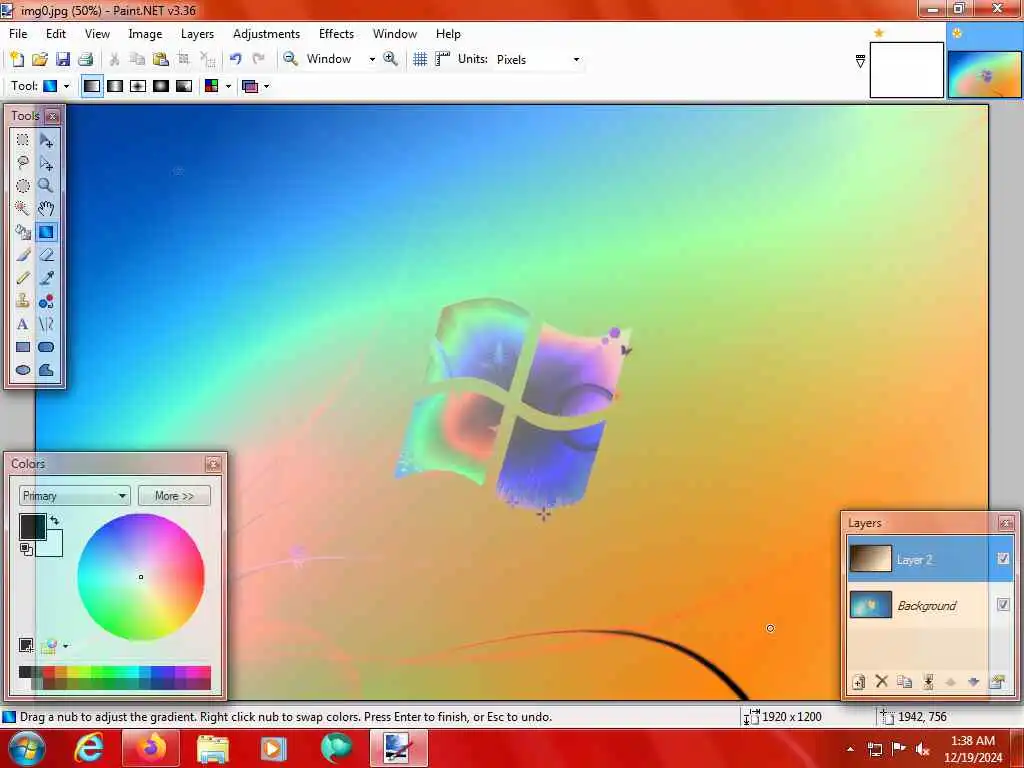This screenshot has width=1024, height=768.
Task: Select the Move Selection tool
Action: coord(46,163)
